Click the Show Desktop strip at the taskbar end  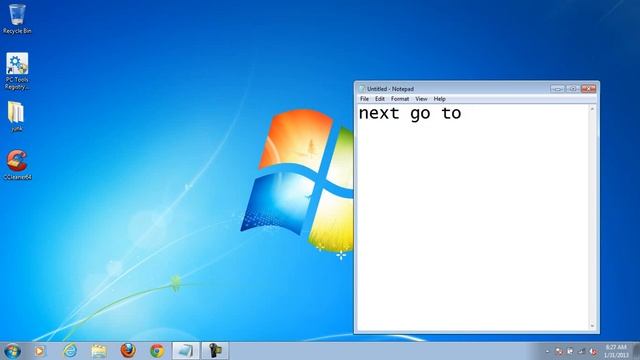(636, 351)
